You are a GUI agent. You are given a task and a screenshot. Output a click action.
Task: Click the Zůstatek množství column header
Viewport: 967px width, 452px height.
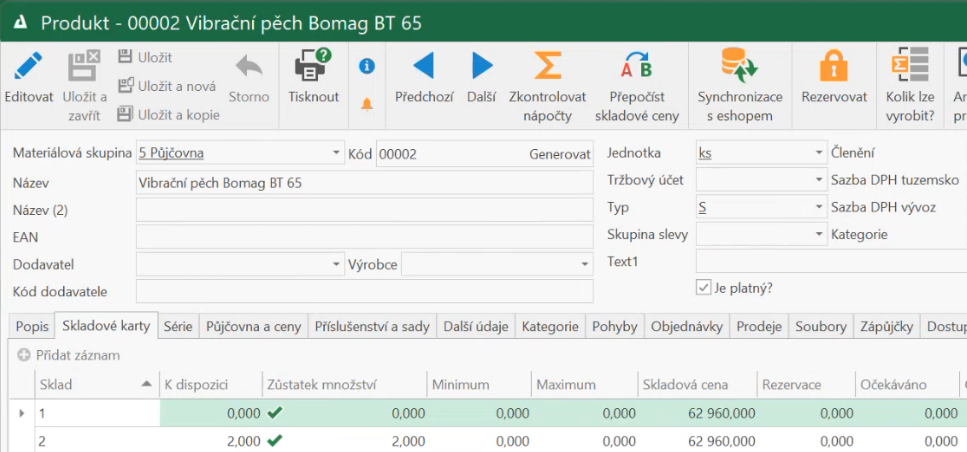pyautogui.click(x=344, y=385)
